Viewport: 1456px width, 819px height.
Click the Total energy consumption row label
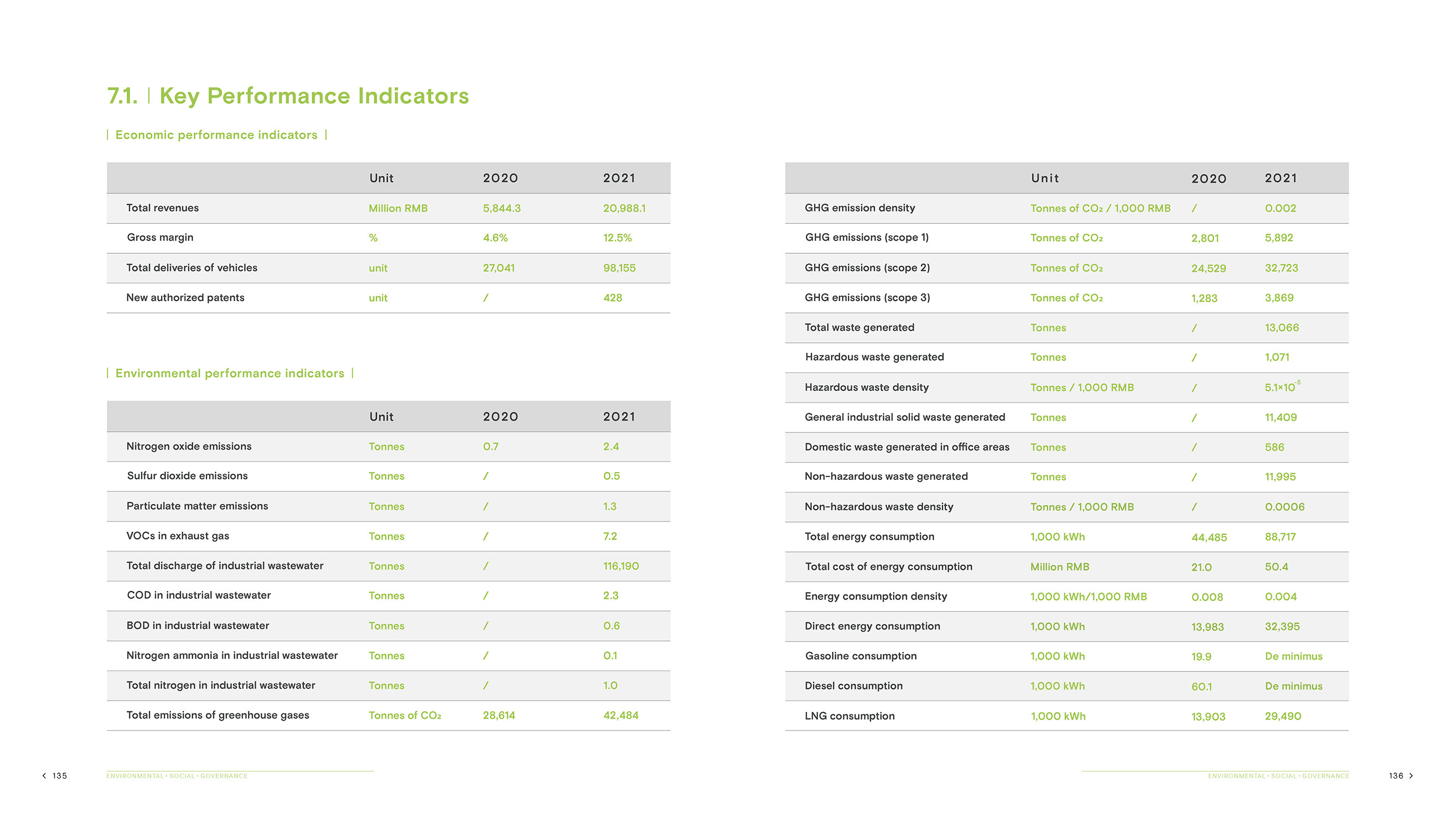point(869,537)
